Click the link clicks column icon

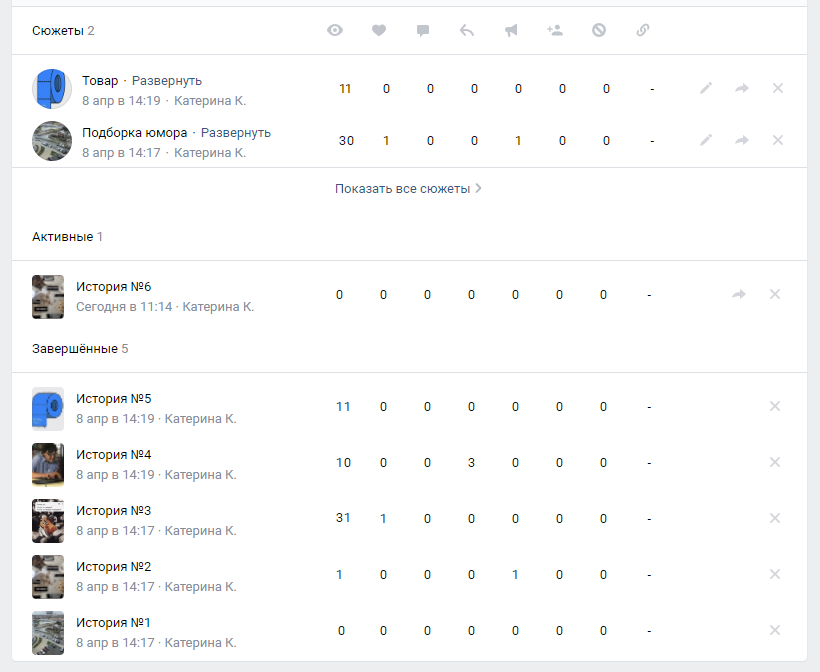(x=643, y=30)
